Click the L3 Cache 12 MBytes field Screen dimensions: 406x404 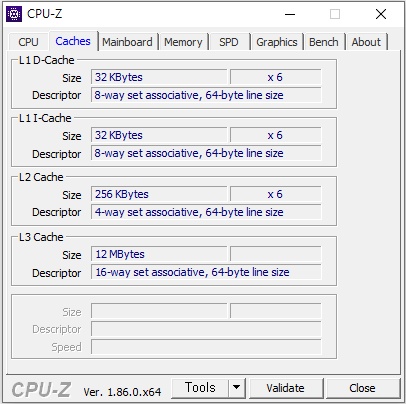coord(159,254)
